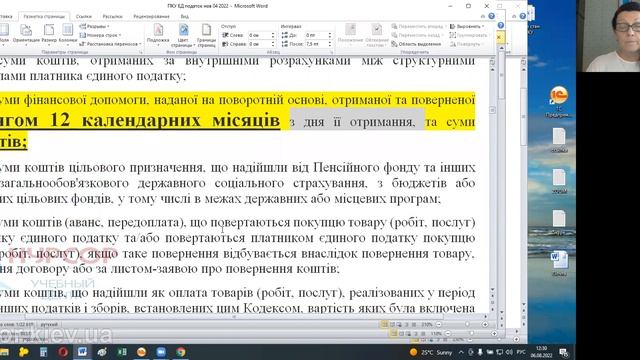Select Full Screen Reading view in the status bar

pyautogui.click(x=392, y=324)
